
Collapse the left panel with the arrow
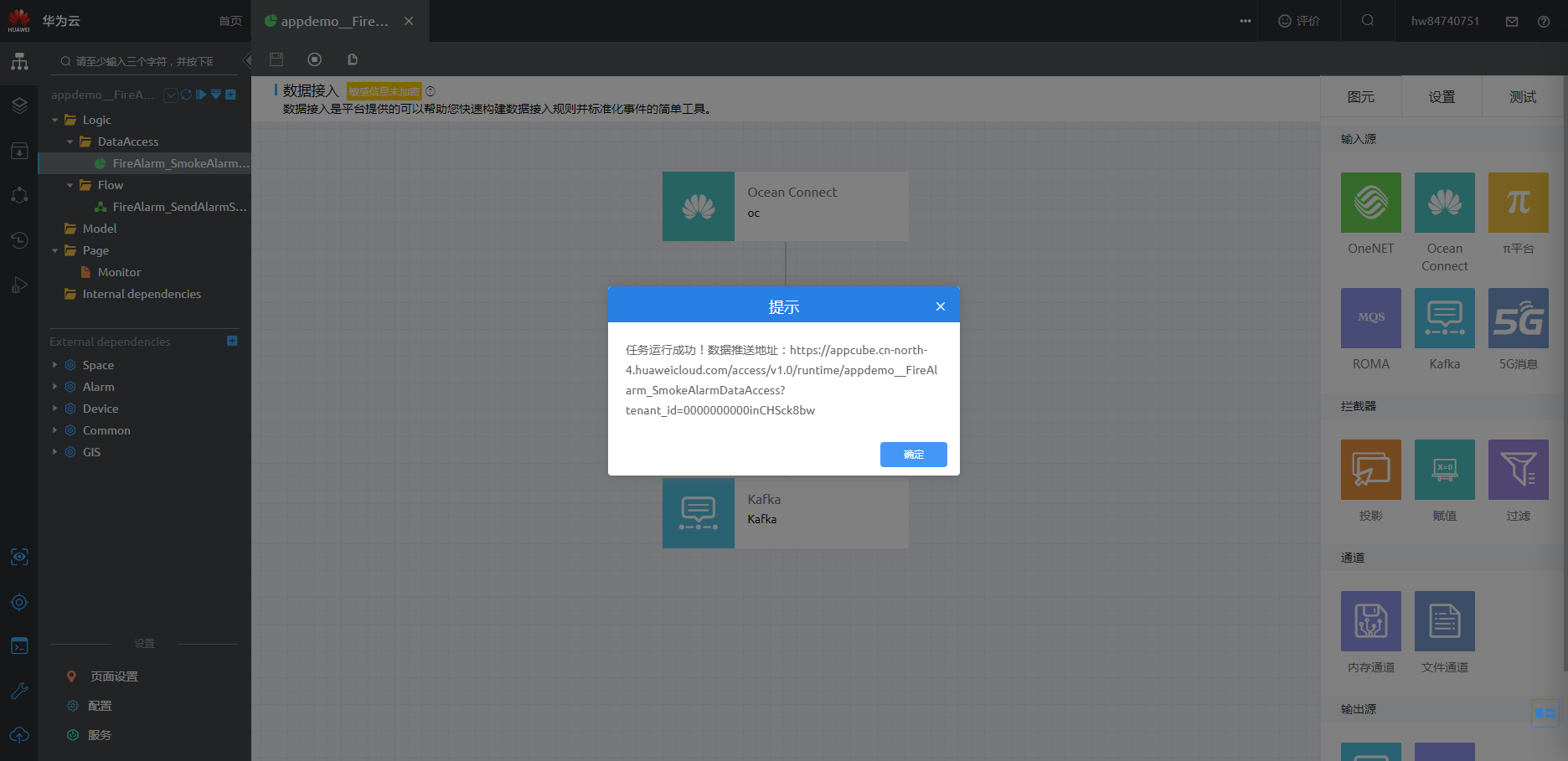point(246,60)
